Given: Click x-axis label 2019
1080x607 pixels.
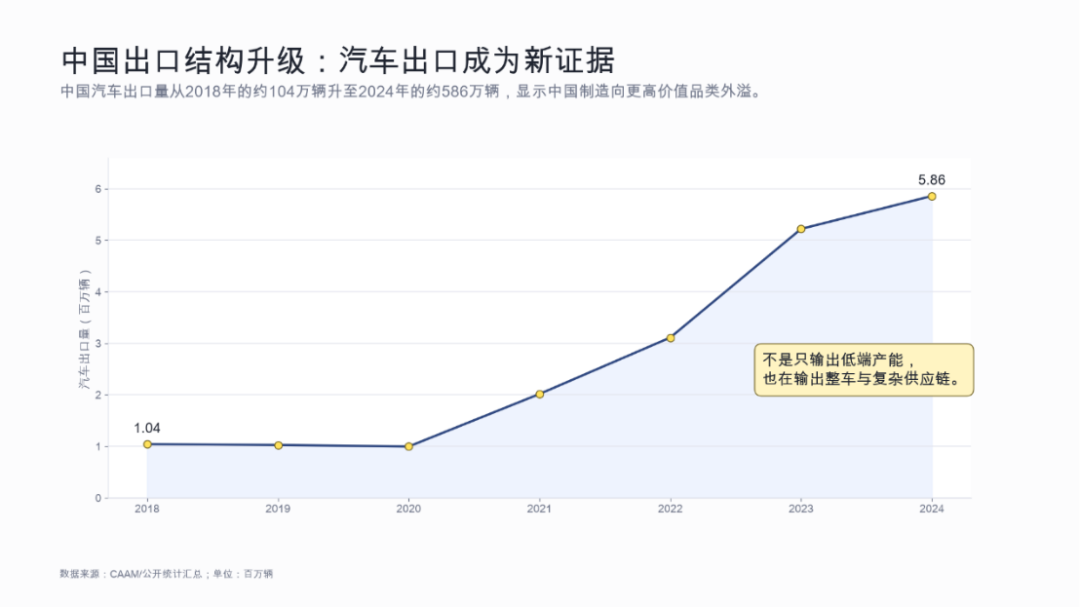Looking at the screenshot, I should click(278, 509).
